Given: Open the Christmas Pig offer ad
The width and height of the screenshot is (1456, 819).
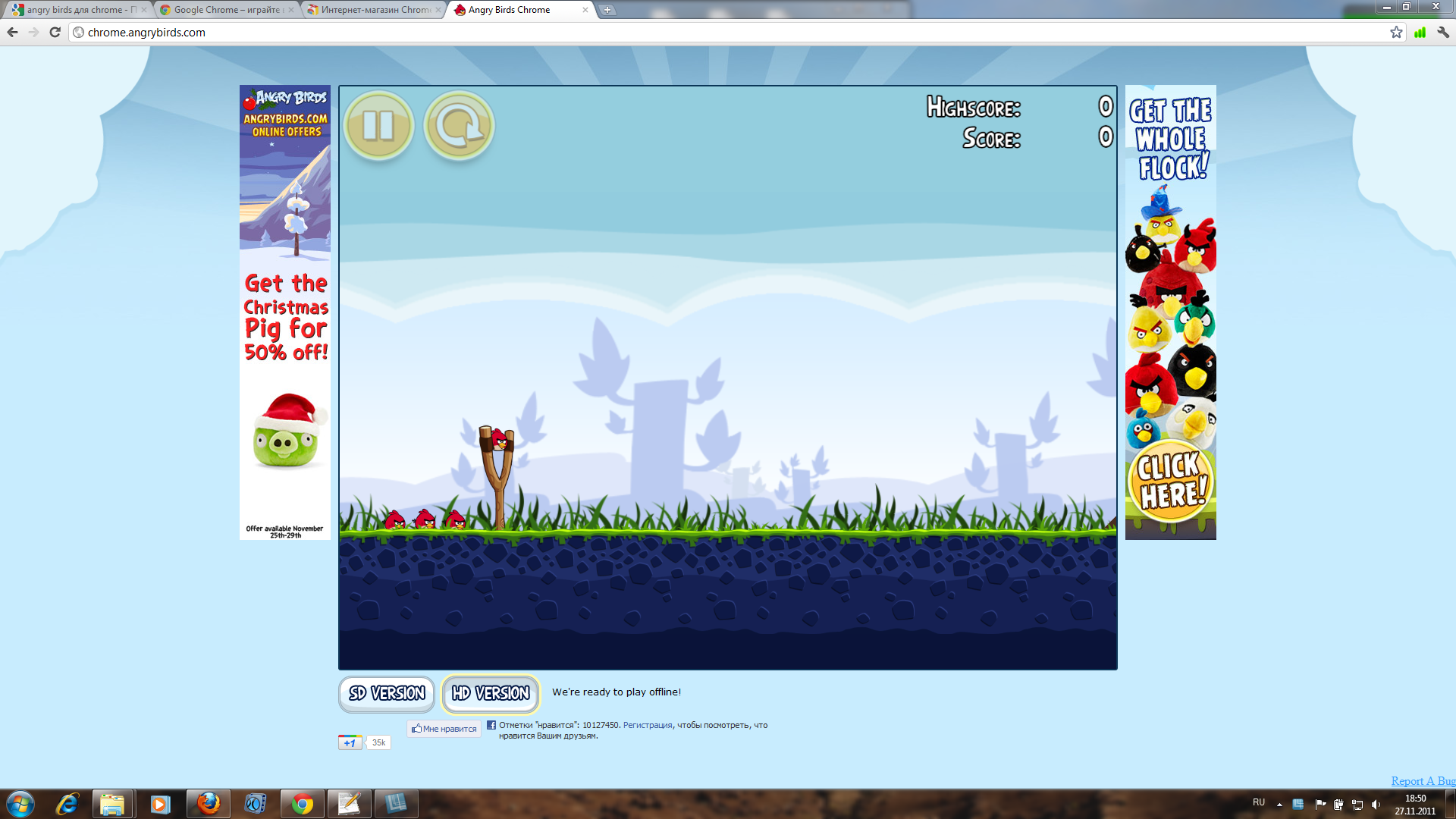Looking at the screenshot, I should [285, 312].
